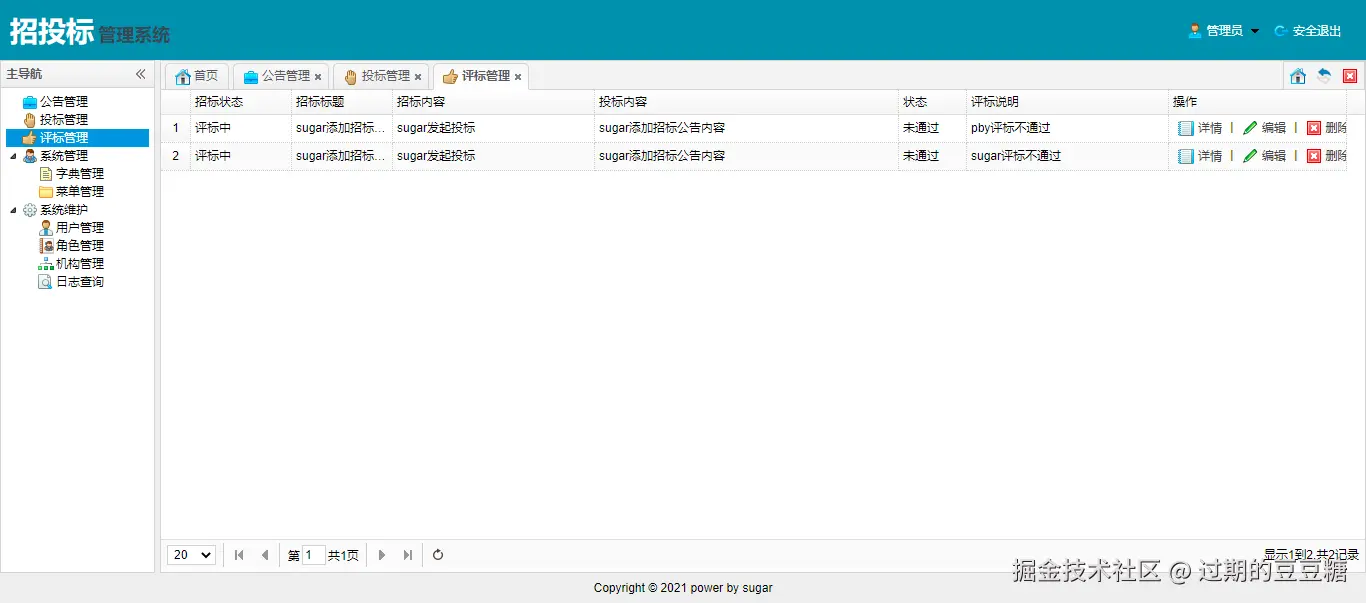Click 删除 for row 2
This screenshot has height=603, width=1366.
[x=1326, y=156]
